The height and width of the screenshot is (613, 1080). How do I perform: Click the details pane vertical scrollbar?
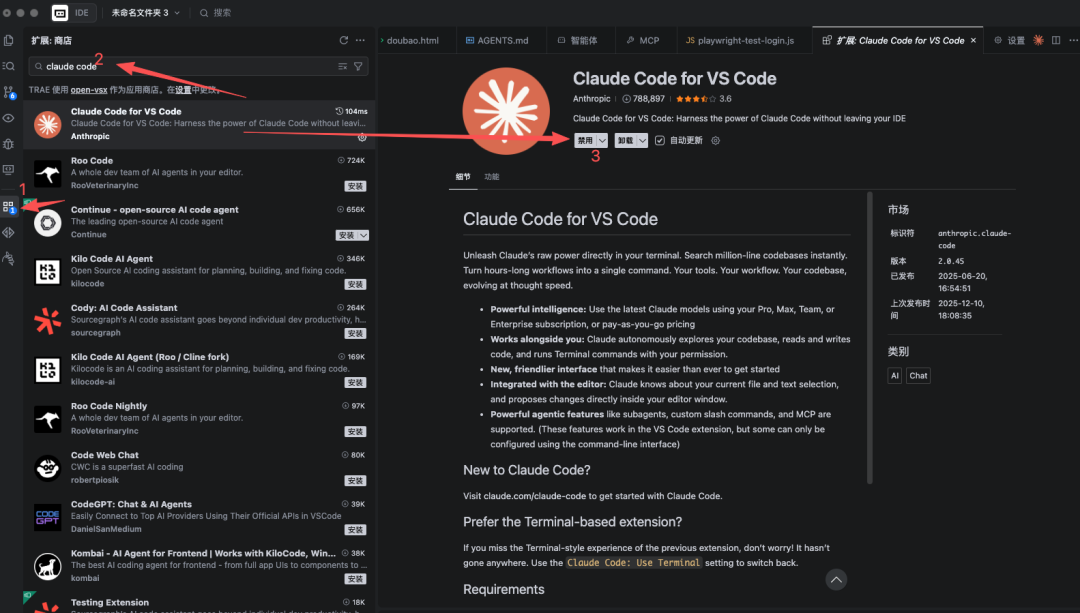[x=870, y=337]
